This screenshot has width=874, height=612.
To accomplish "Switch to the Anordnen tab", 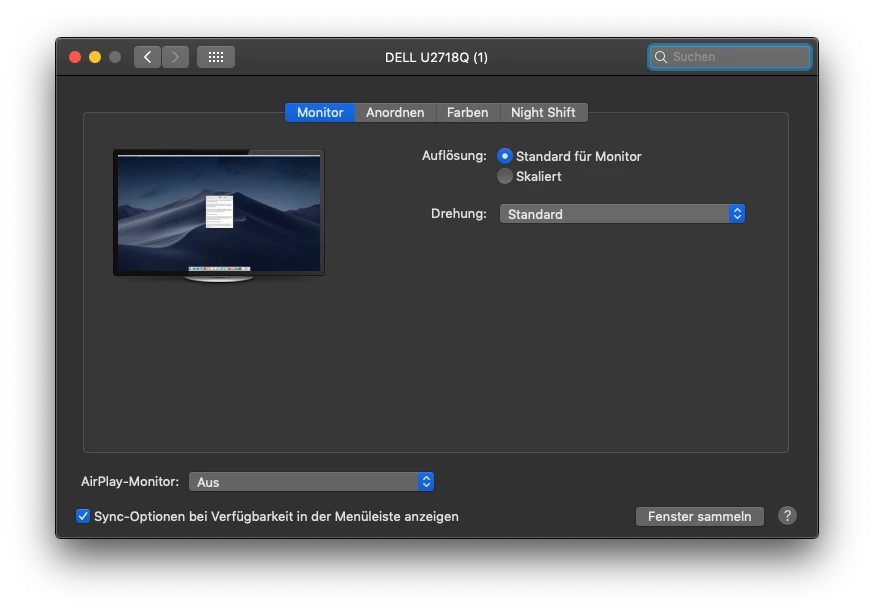I will click(x=395, y=113).
